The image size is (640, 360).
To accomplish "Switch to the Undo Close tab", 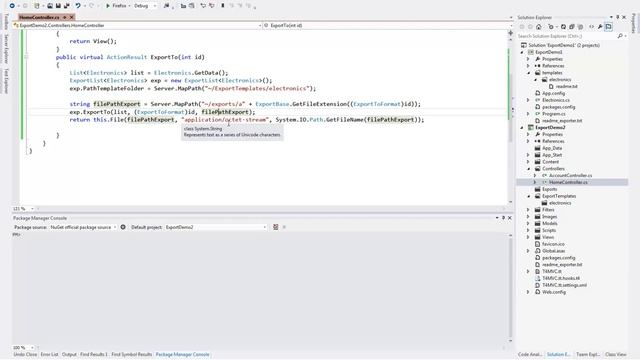I will tap(25, 354).
